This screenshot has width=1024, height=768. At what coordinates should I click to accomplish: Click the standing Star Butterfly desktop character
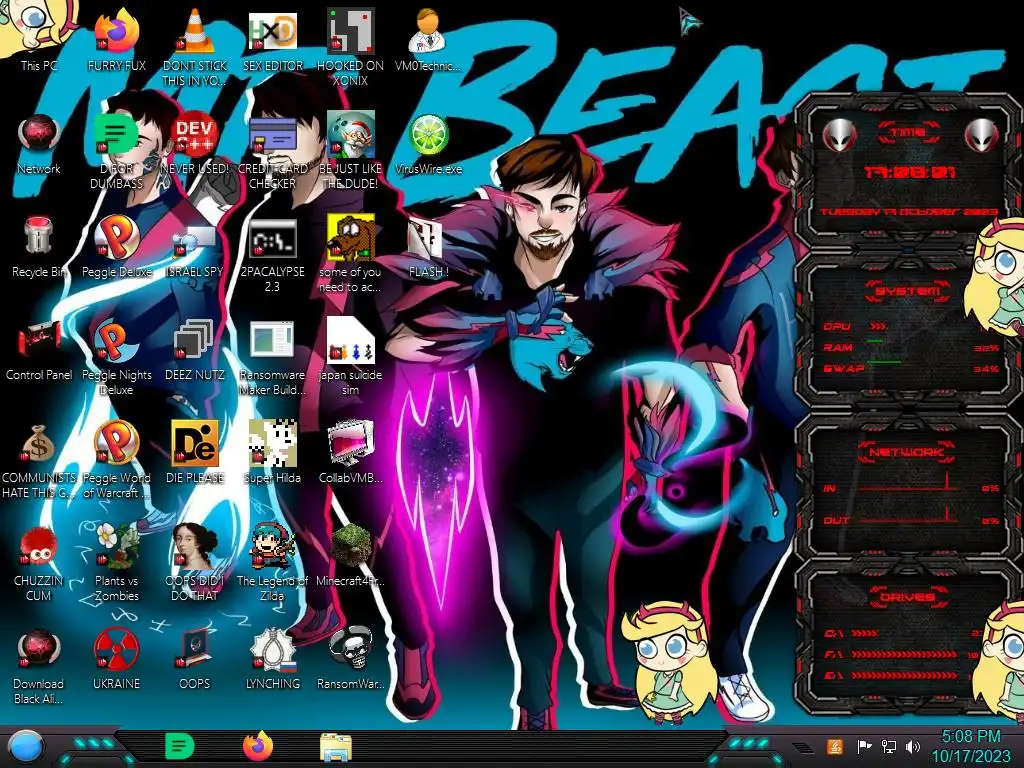667,661
